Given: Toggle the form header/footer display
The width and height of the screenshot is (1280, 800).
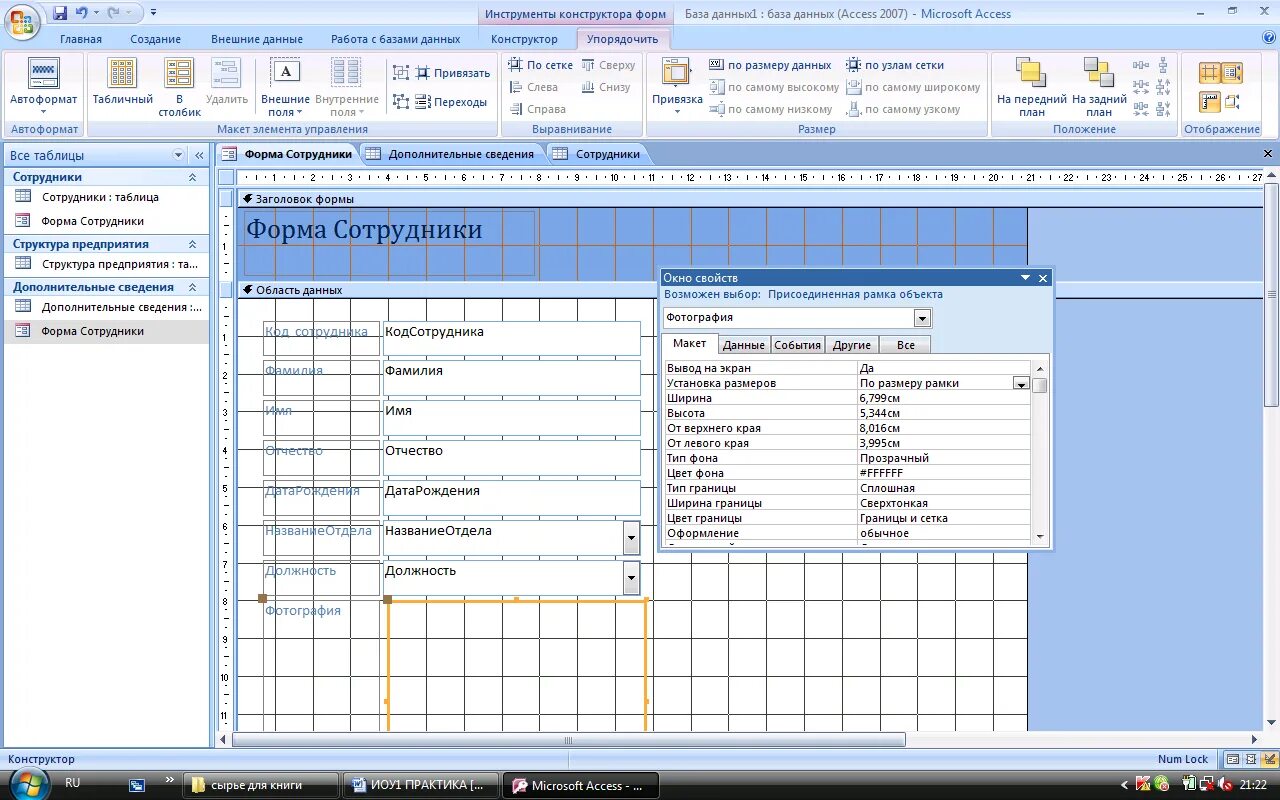Looking at the screenshot, I should tap(1232, 73).
